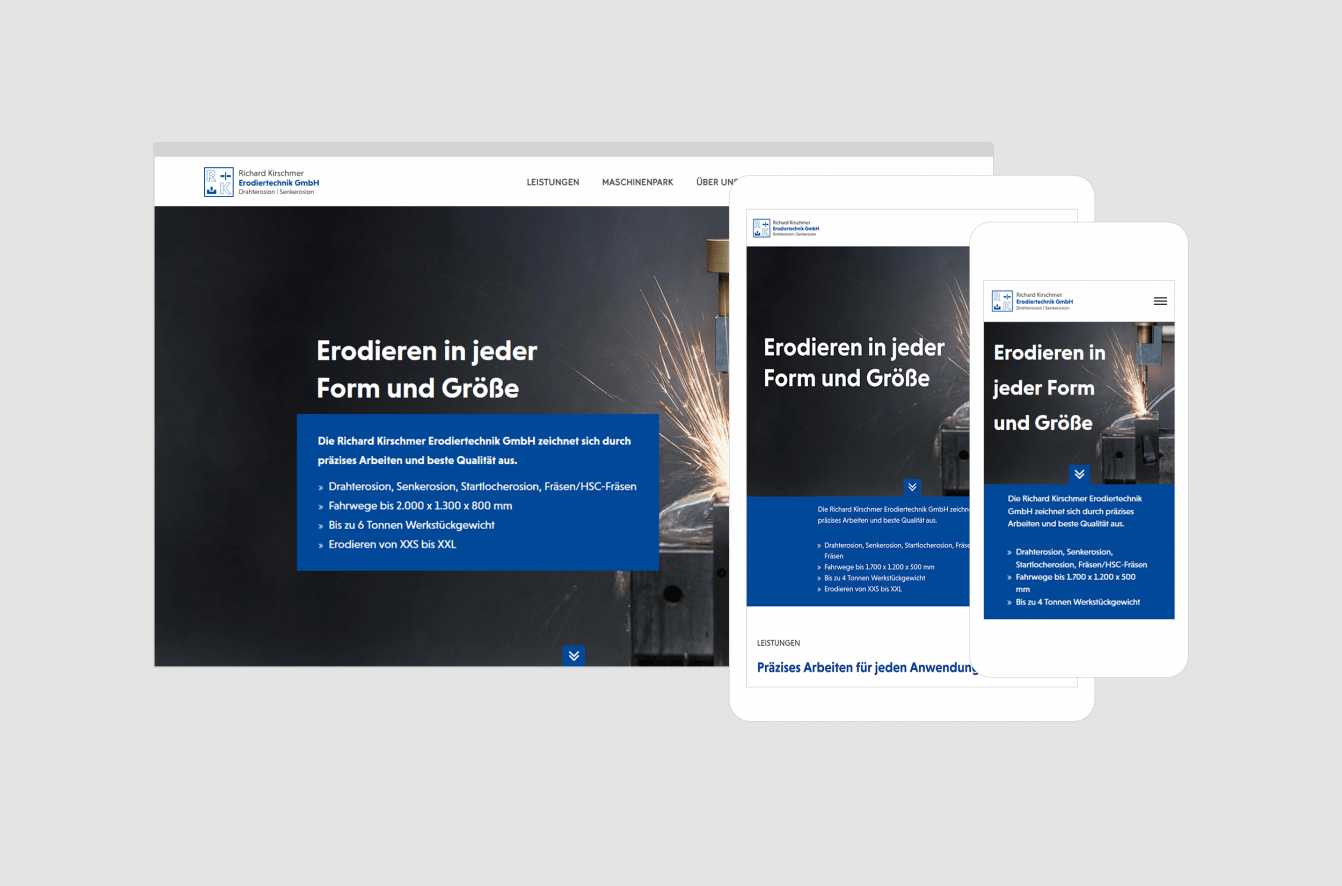Open the hamburger menu in phone view
The image size is (1342, 886).
[x=1160, y=301]
